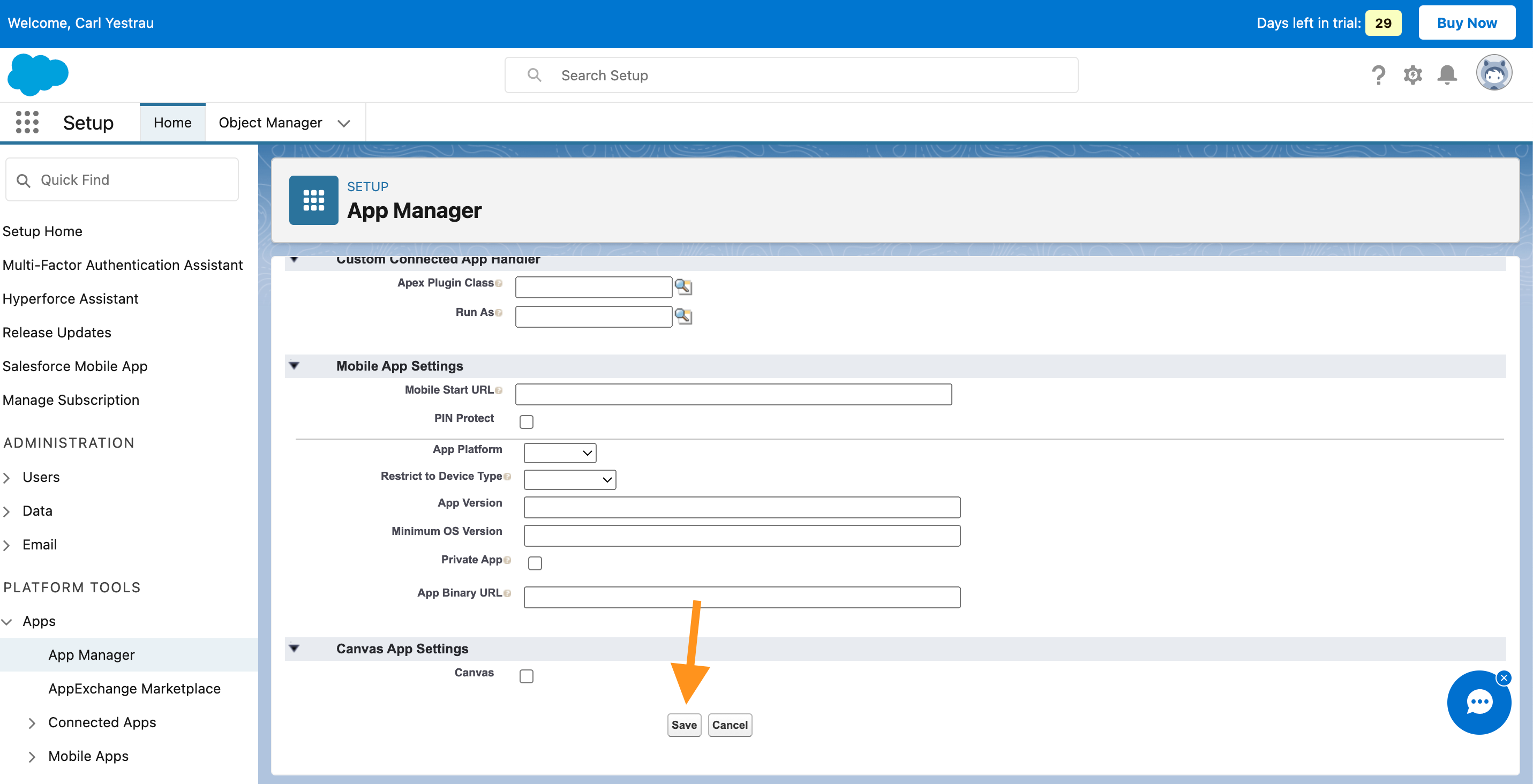Enable the PIN Protect checkbox
This screenshot has height=784, width=1533.
click(526, 422)
